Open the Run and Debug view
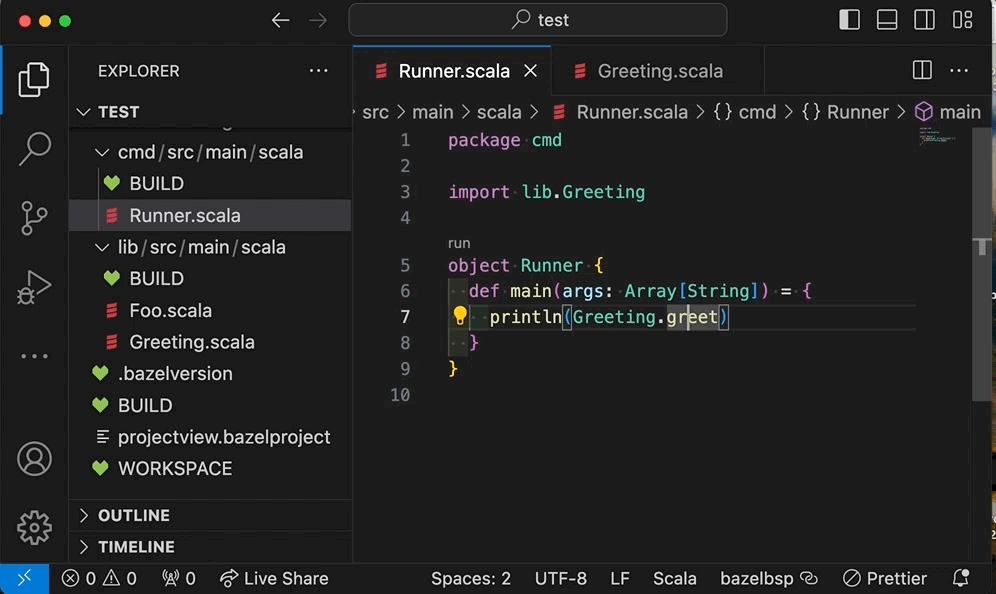 point(34,287)
